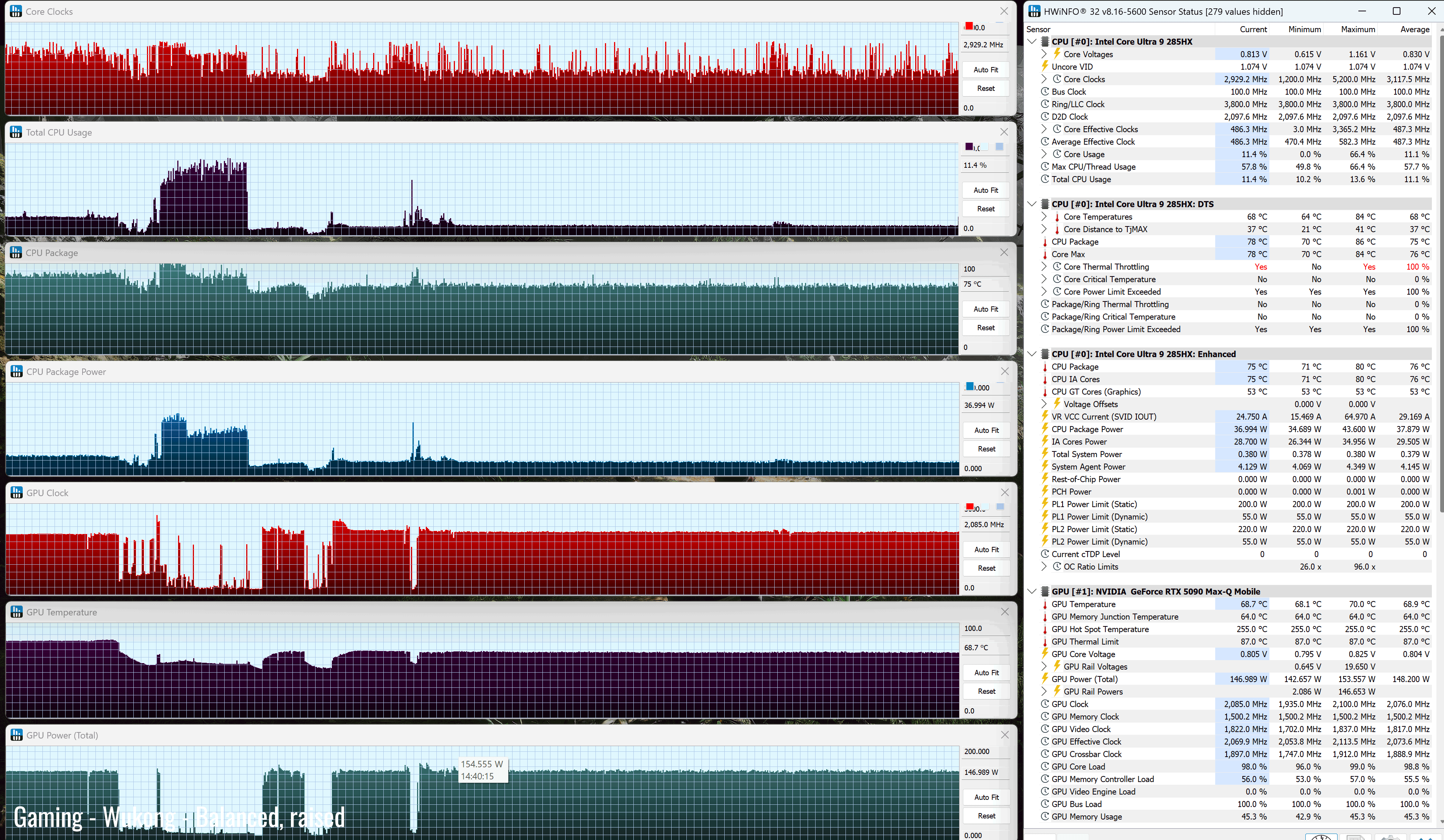1444x840 pixels.
Task: Click Reset in the CPU Package Power graph
Action: click(986, 449)
